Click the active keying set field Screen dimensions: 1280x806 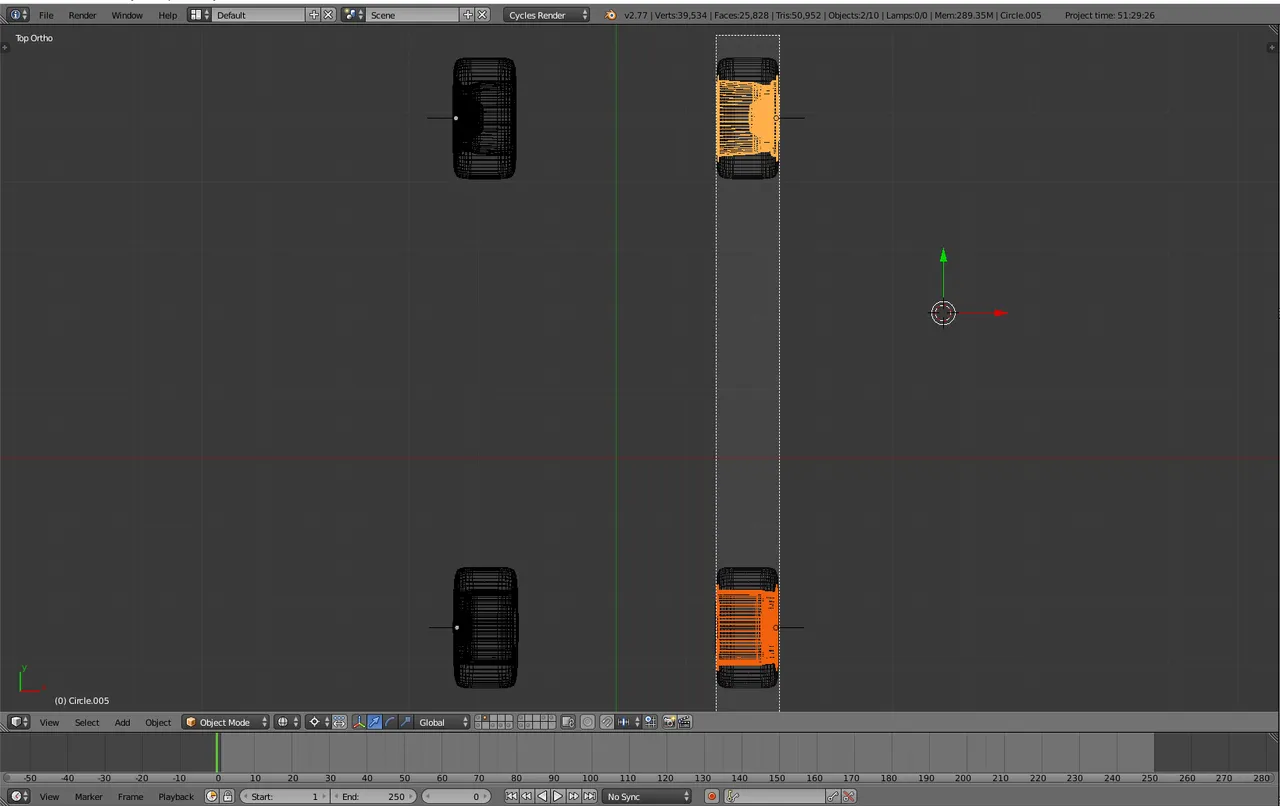(775, 796)
